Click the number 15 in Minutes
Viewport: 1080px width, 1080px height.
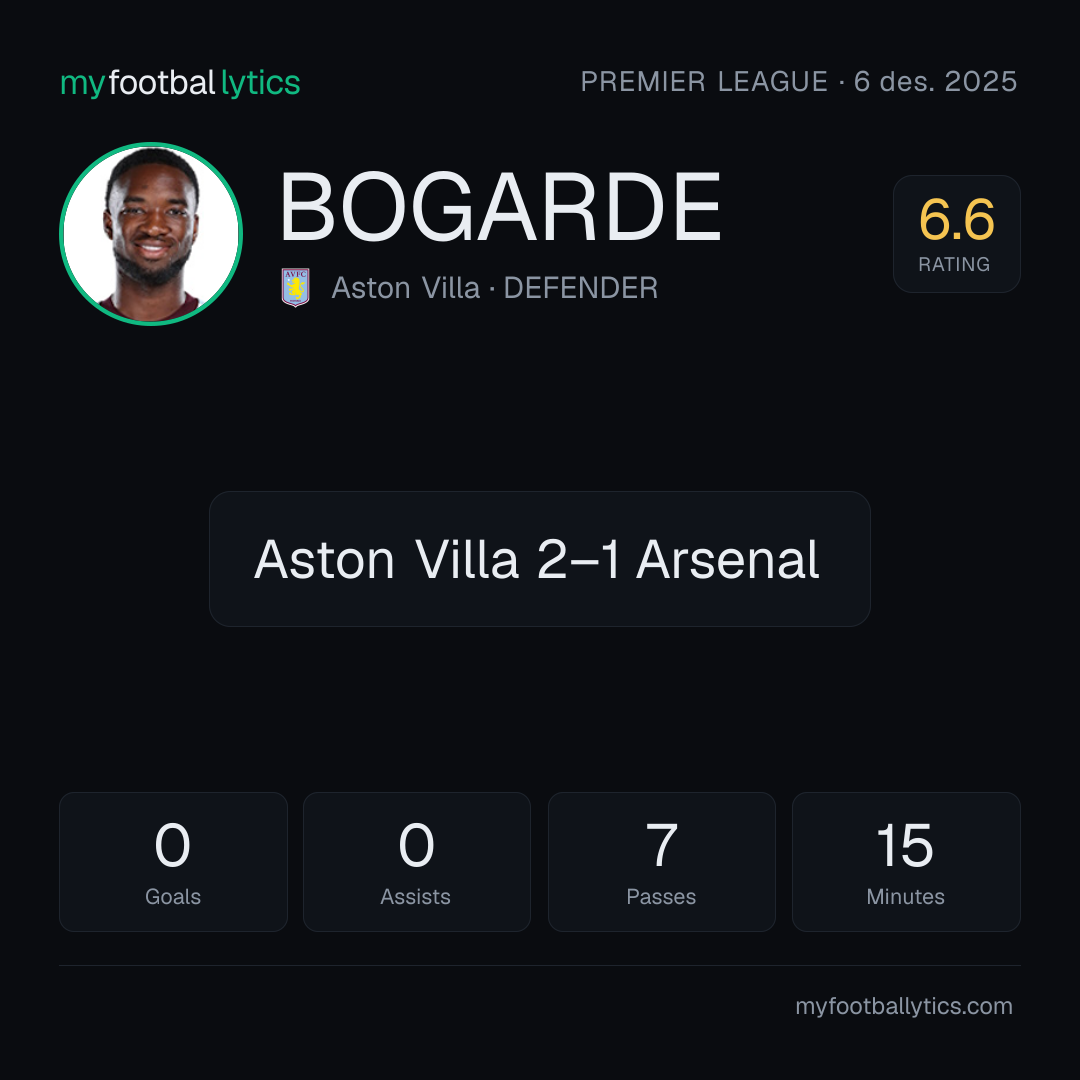905,845
